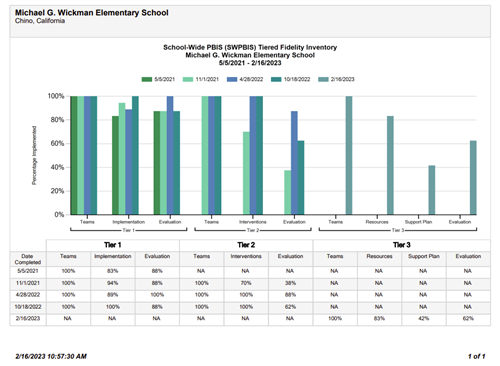Image resolution: width=500 pixels, height=366 pixels.
Task: Click the Michael G. Wickman Elementary School heading
Action: point(92,13)
